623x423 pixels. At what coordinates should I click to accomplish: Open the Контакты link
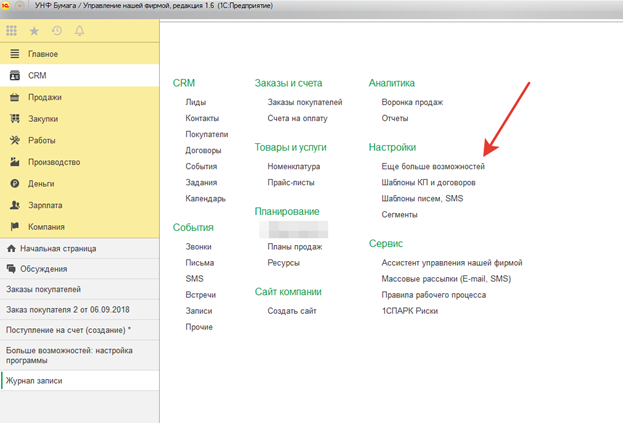tap(202, 118)
